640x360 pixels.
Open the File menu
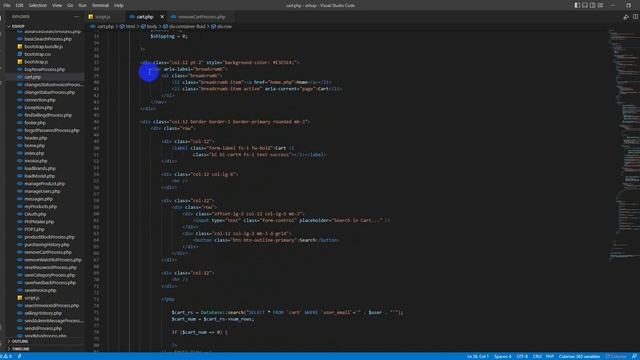(7, 5)
